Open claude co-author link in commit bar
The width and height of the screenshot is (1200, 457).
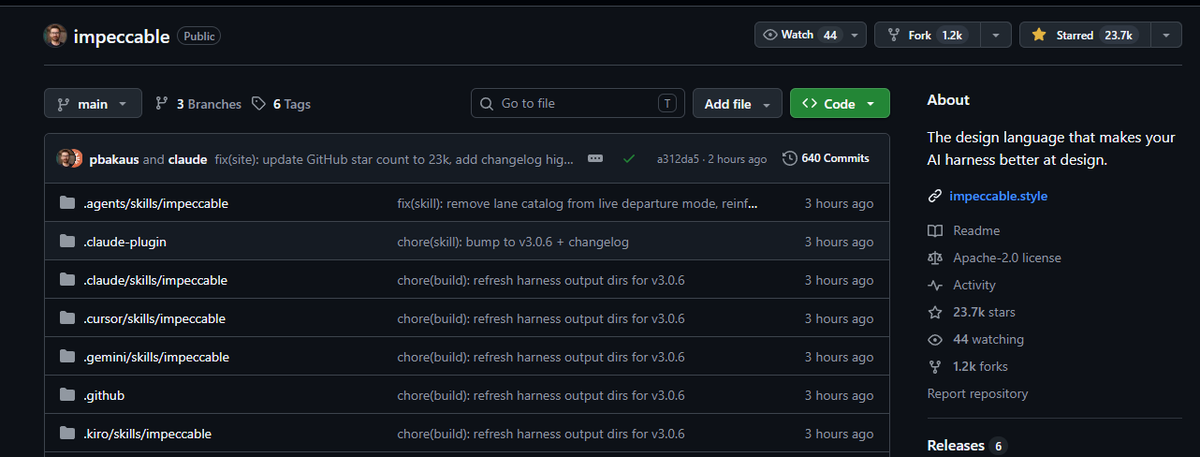pos(187,159)
